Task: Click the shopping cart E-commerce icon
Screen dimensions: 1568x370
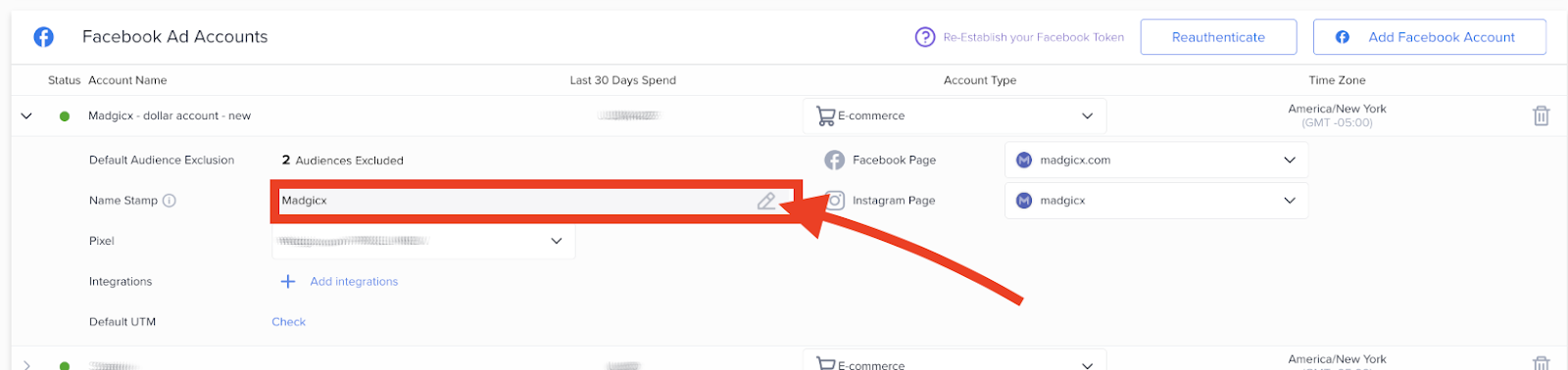Action: coord(825,116)
